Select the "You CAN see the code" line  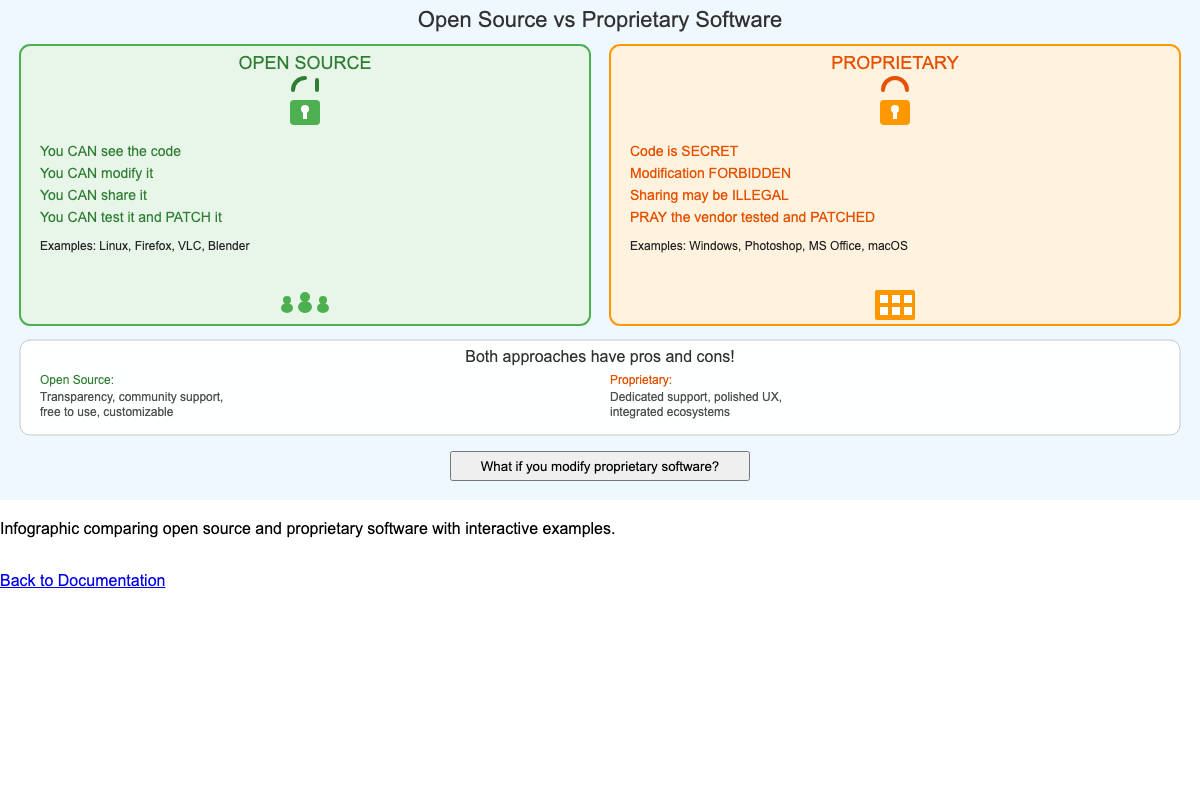(110, 151)
